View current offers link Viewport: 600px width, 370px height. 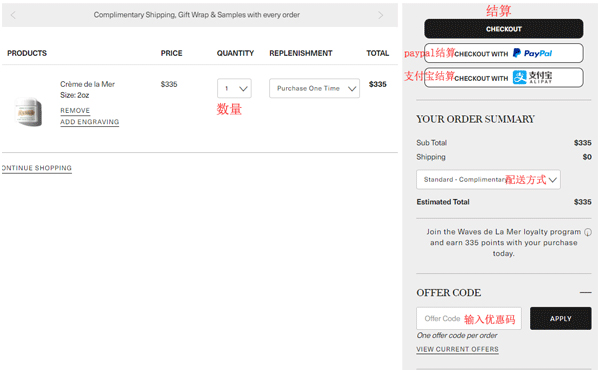(x=457, y=349)
